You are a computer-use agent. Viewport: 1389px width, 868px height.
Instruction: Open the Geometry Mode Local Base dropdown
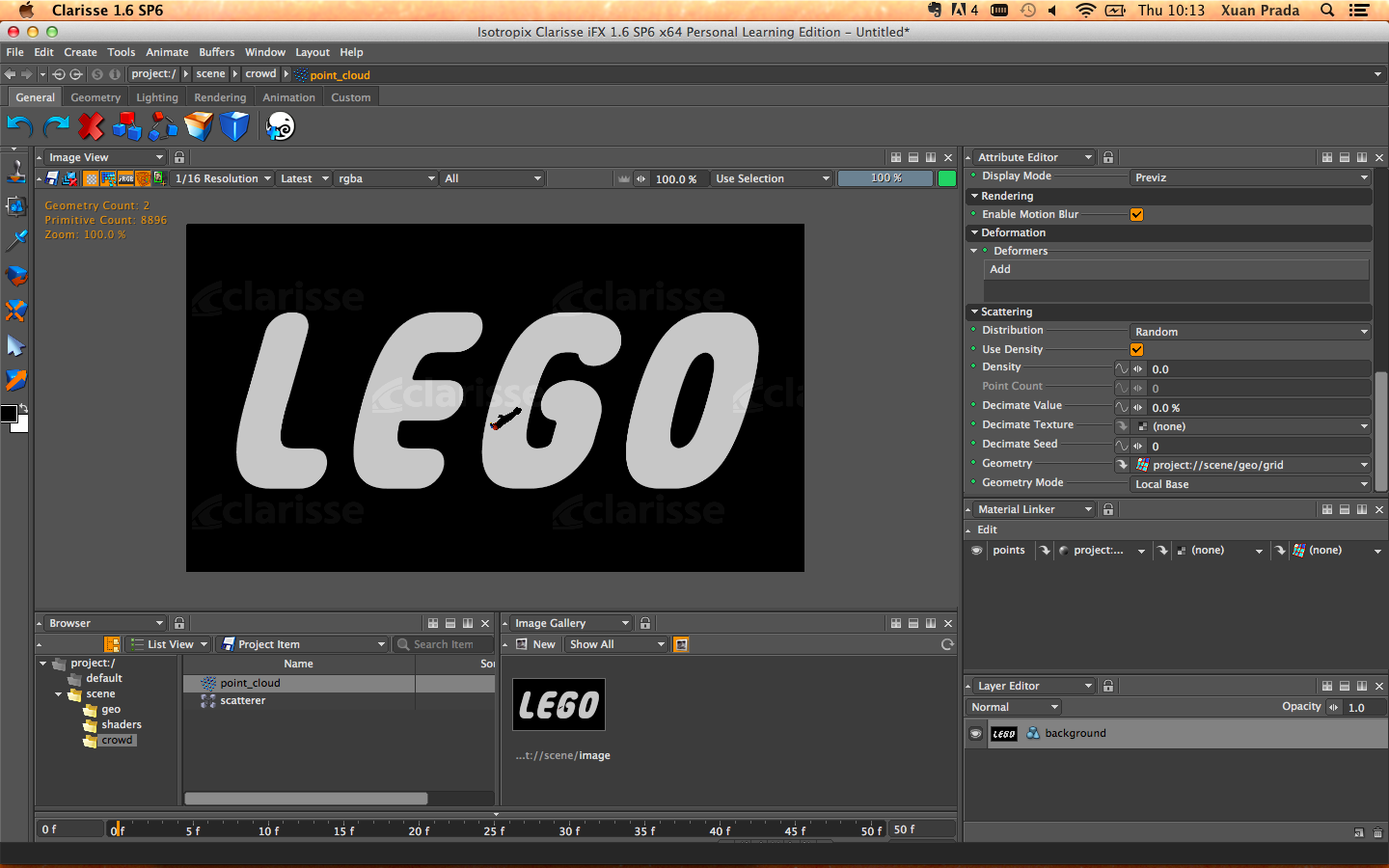(x=1251, y=484)
